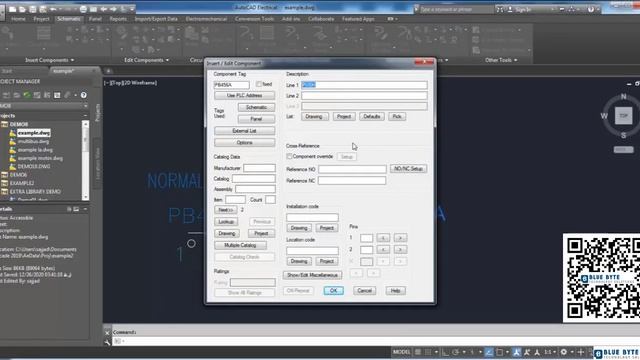Image resolution: width=640 pixels, height=360 pixels.
Task: Click the status bar grid display icon
Action: [x=418, y=352]
